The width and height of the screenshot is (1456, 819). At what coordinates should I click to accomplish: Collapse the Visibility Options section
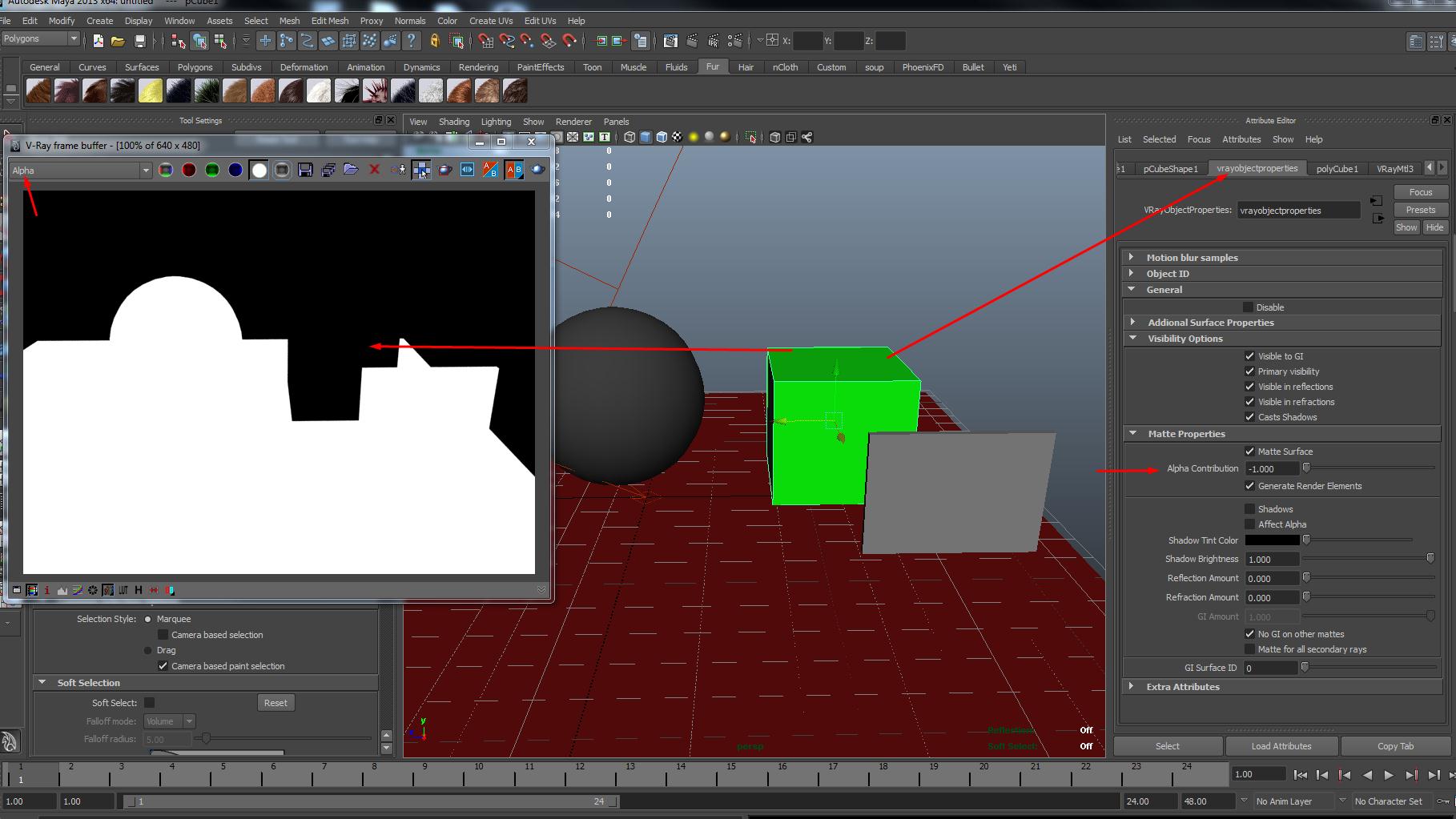(1132, 338)
